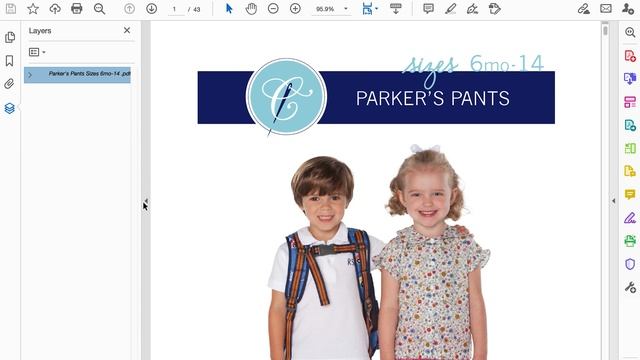
Task: Open the green printer tool in right pane
Action: tap(630, 241)
